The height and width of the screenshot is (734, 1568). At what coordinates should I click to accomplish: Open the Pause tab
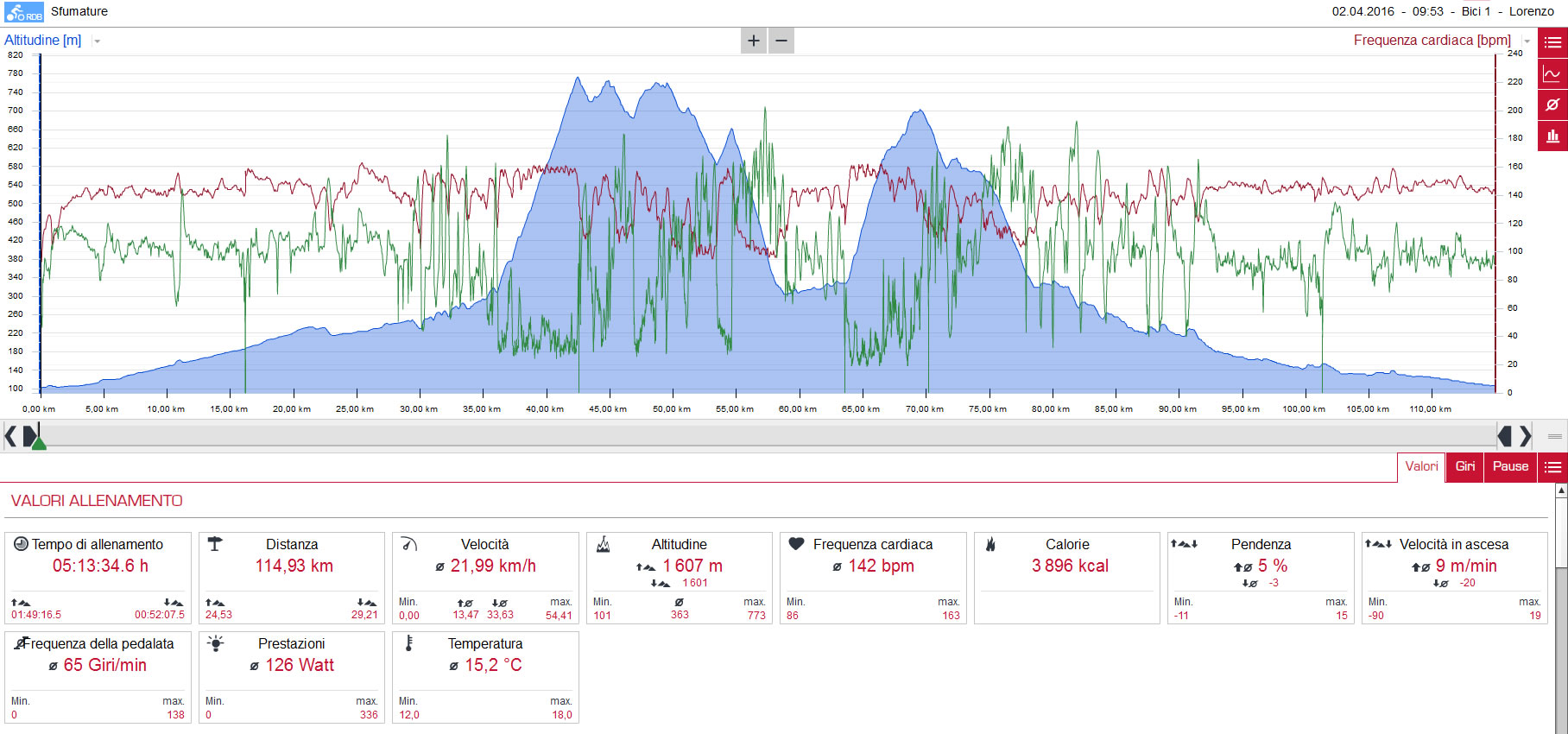[1511, 467]
